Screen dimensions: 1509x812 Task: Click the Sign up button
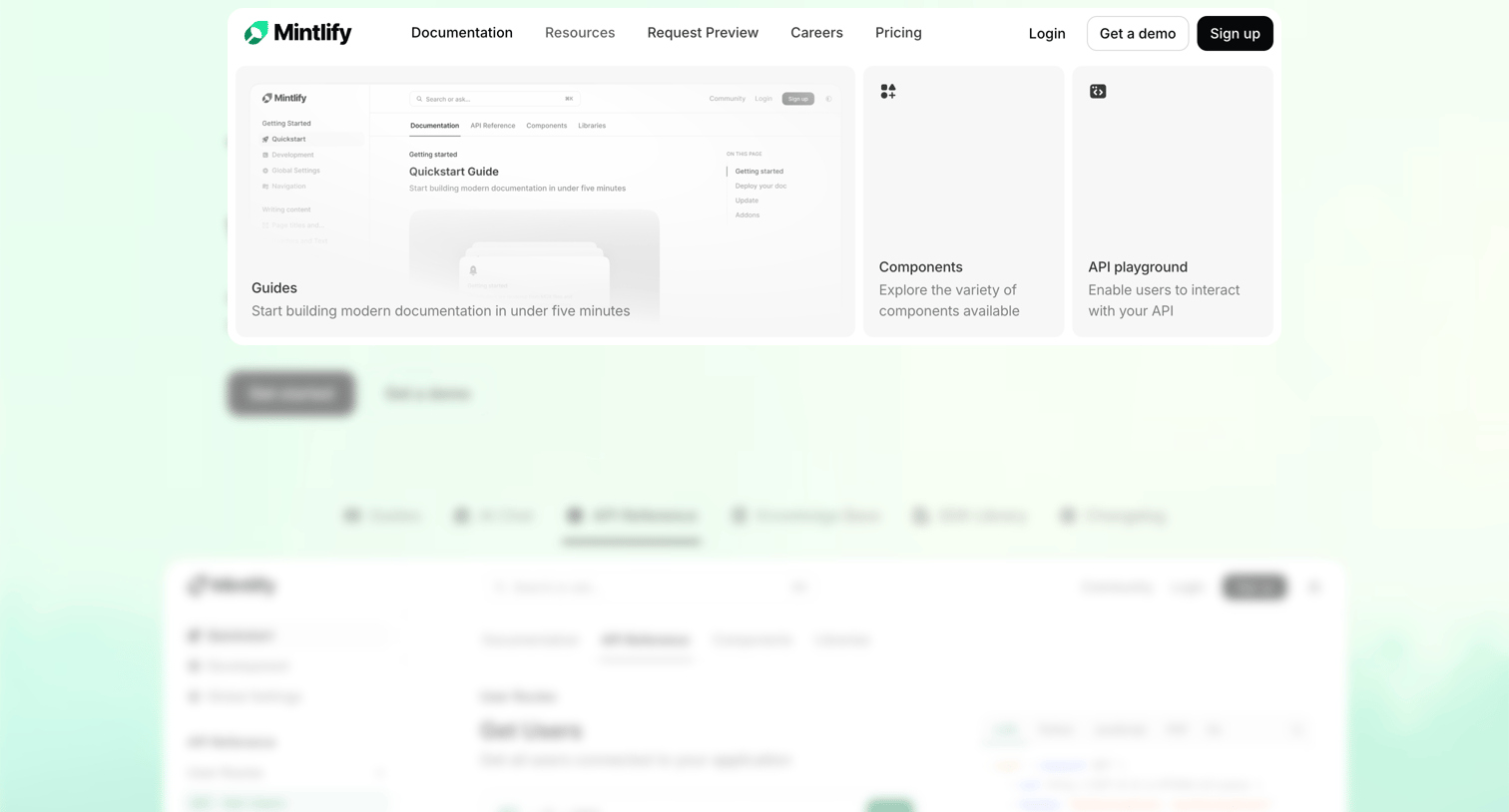pos(1235,34)
